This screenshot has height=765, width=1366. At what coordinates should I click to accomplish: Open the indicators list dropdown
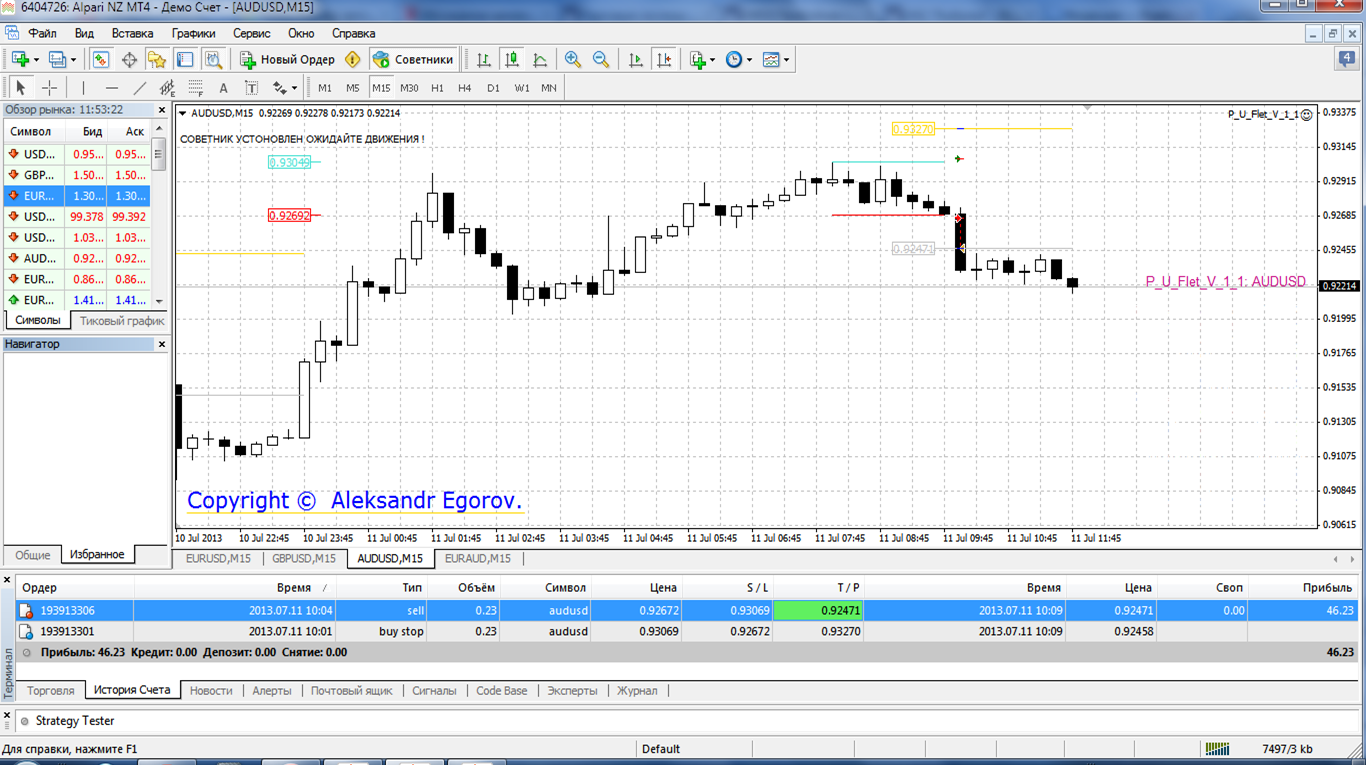(x=702, y=60)
